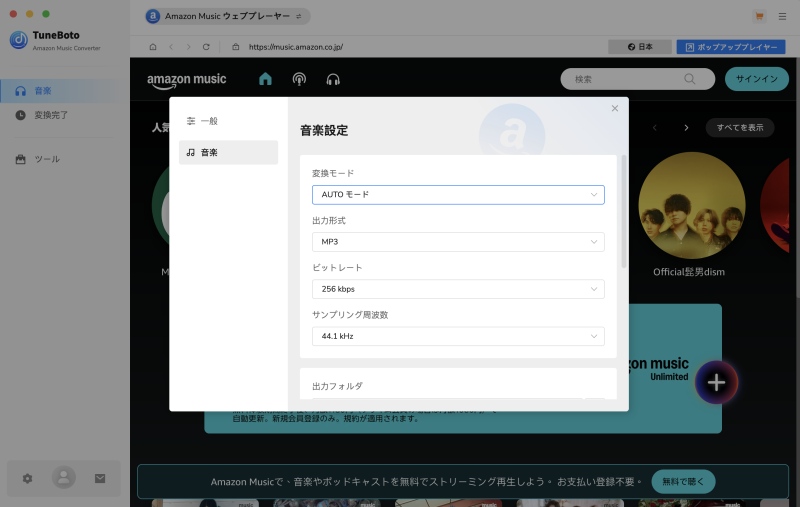Click the address bar URL field

[296, 47]
